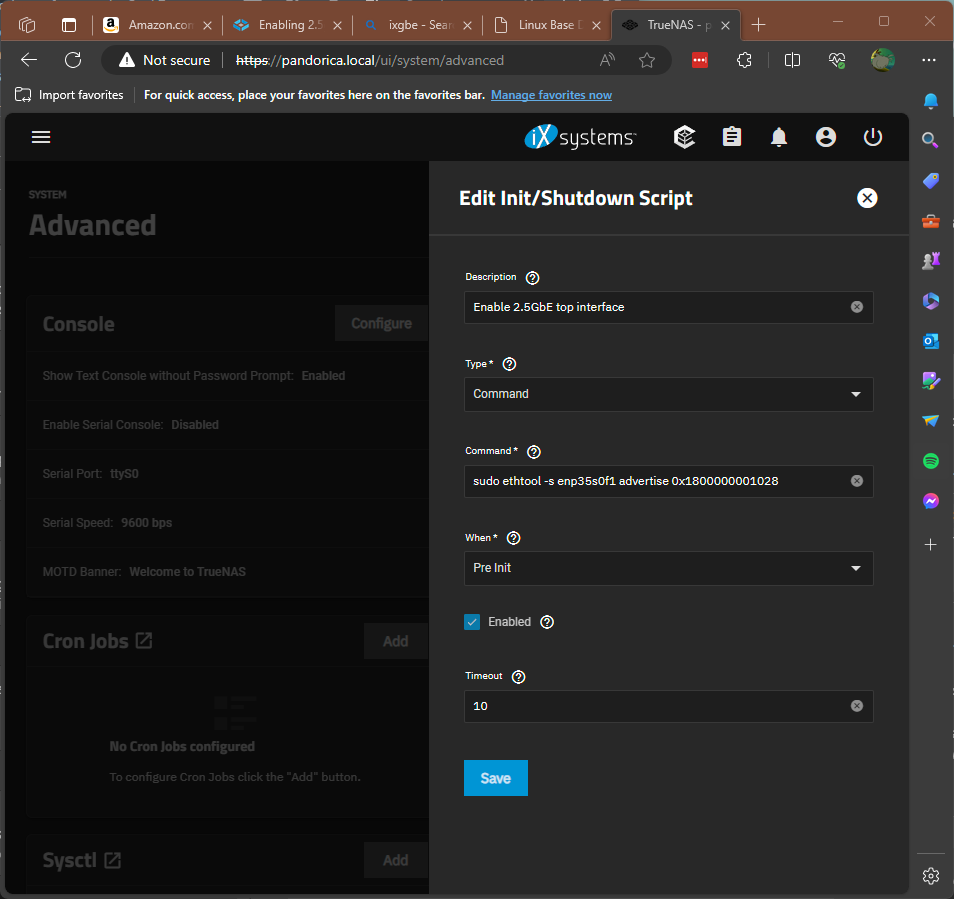
Task: Close the Linux Base browser tab
Action: click(597, 25)
